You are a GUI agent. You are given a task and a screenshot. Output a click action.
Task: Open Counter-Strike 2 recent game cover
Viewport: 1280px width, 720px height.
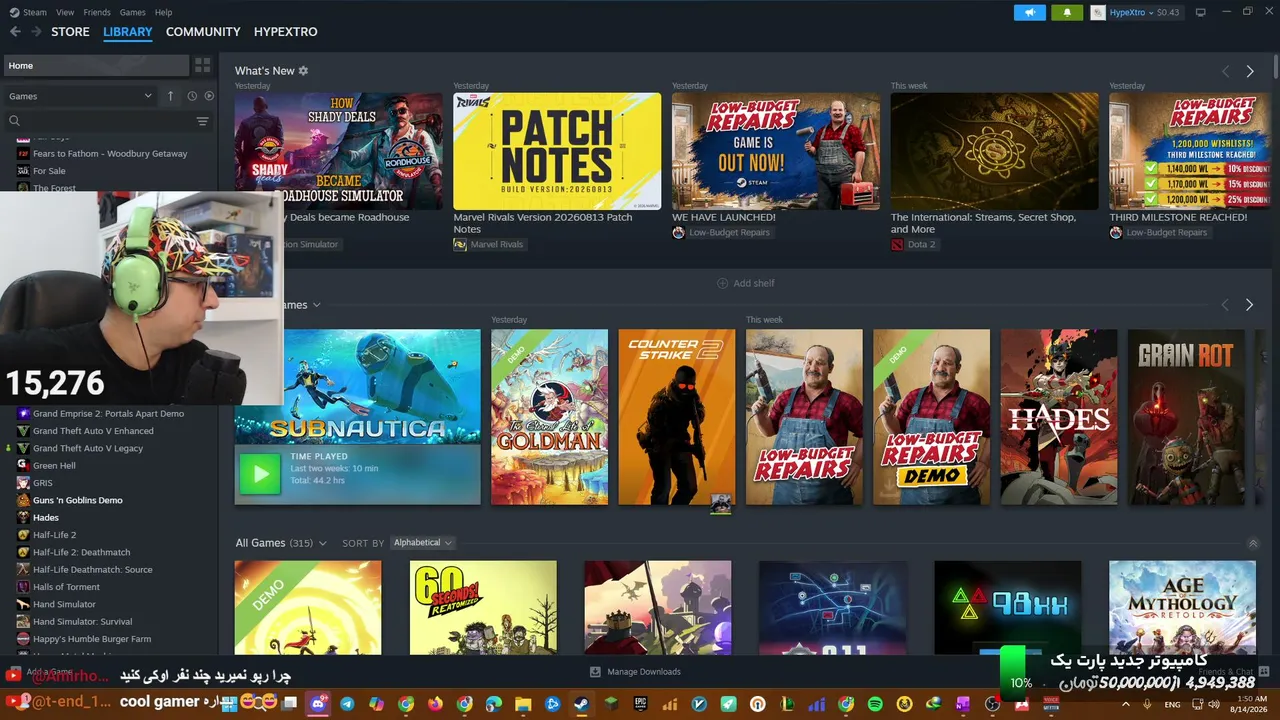point(676,417)
